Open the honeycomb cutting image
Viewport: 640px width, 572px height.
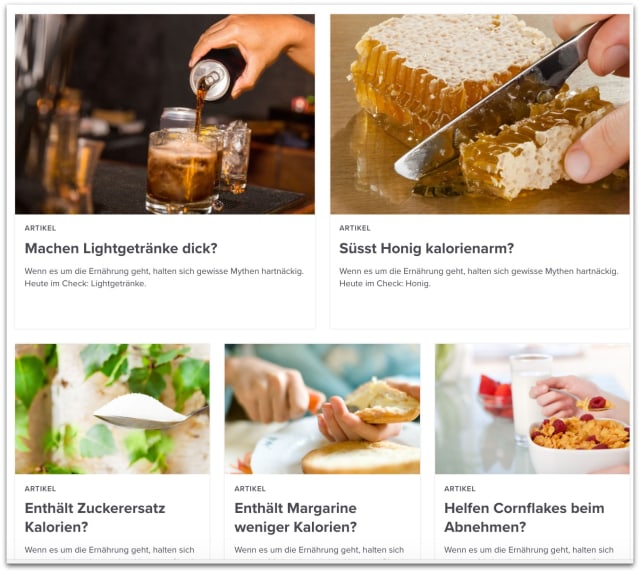(x=480, y=114)
